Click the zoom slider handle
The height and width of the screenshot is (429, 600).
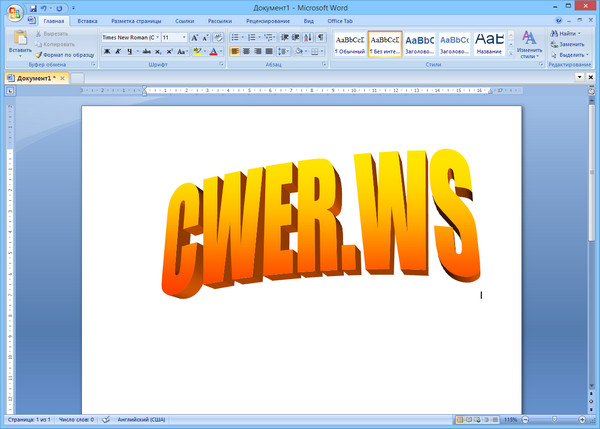554,419
